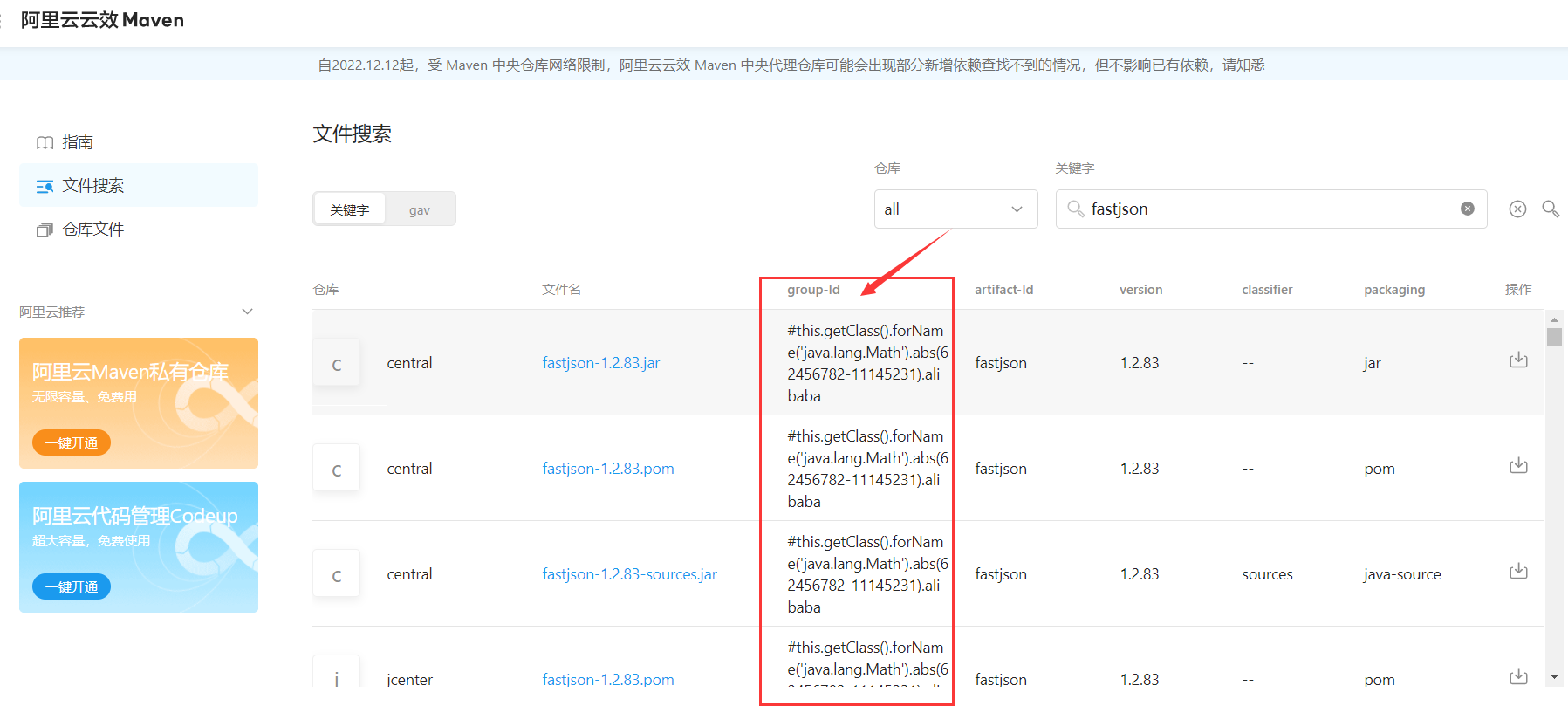Open the 仓库 dropdown showing all
Viewport: 1568px width, 720px height.
click(955, 209)
